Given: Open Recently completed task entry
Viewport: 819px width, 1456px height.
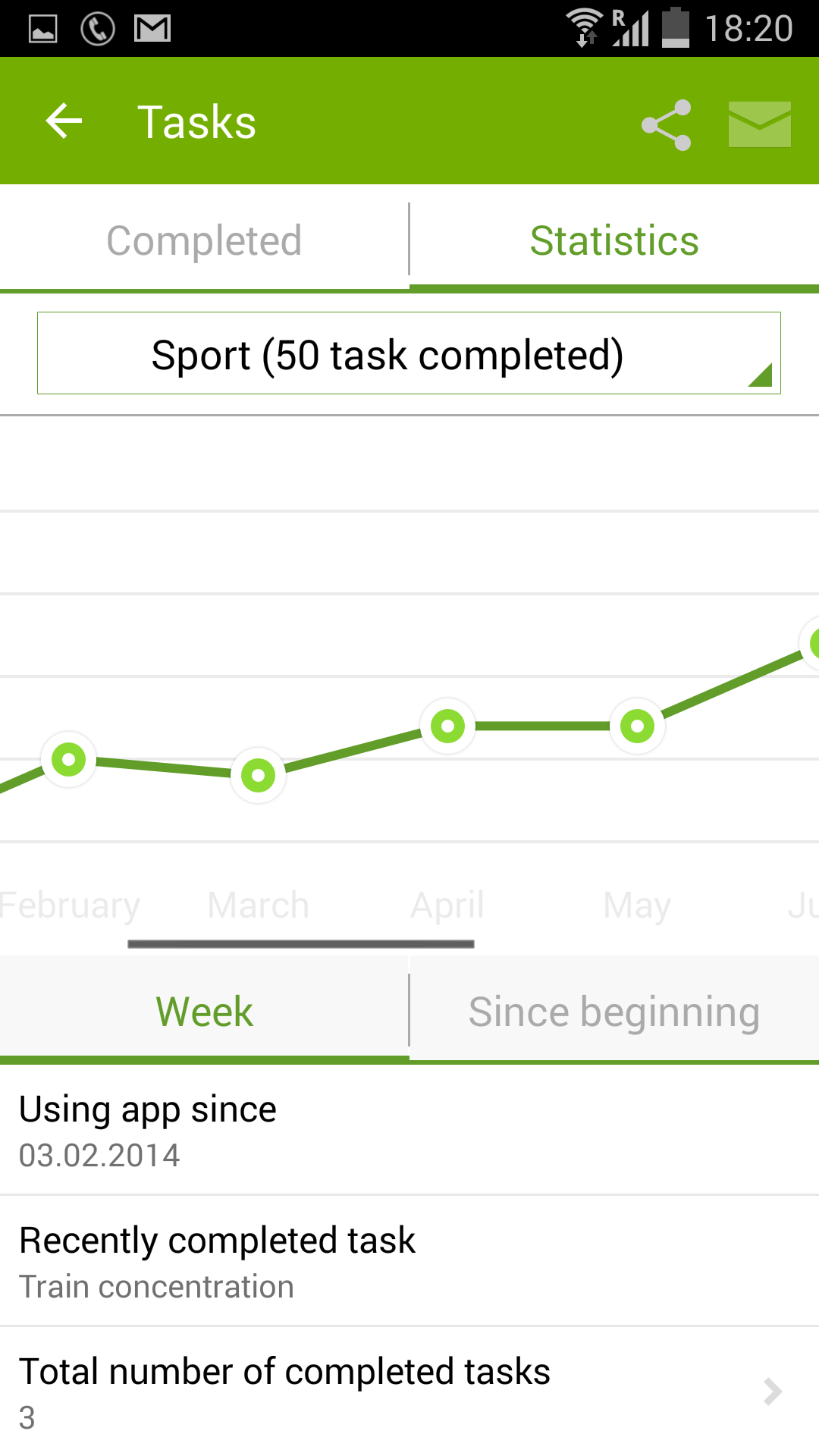Looking at the screenshot, I should click(409, 1262).
